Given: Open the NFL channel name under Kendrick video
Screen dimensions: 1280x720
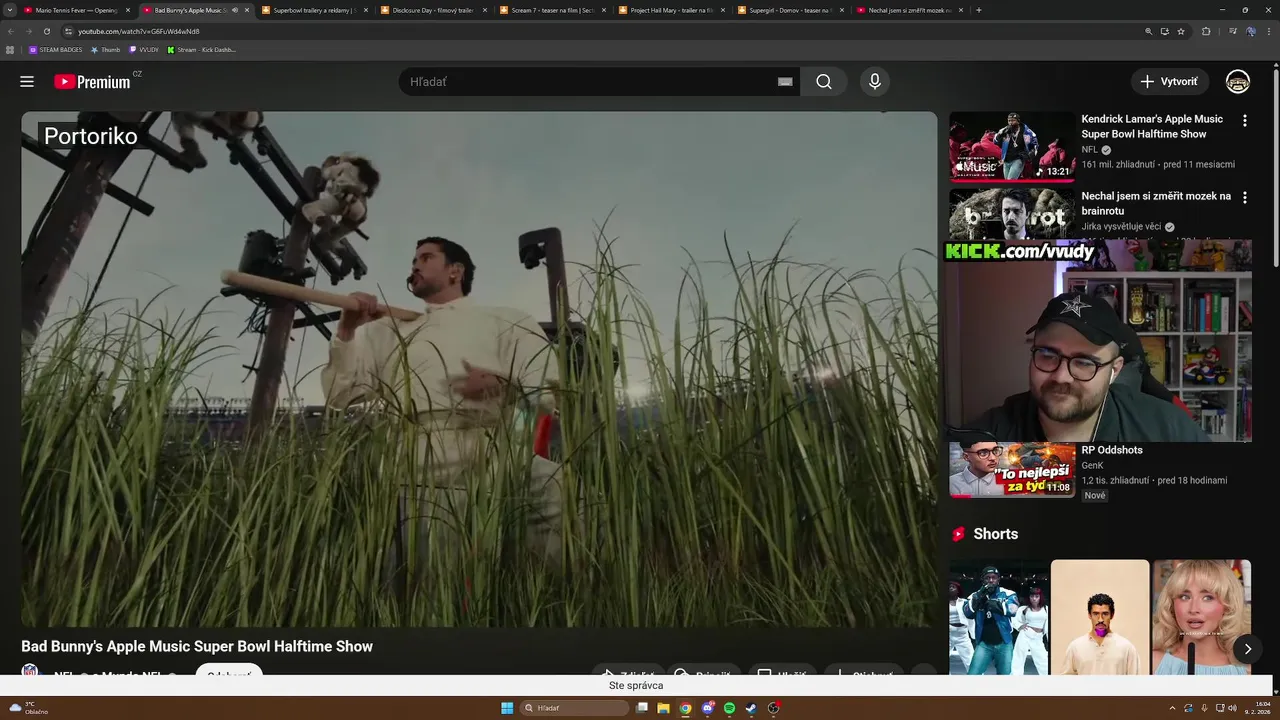Looking at the screenshot, I should click(x=1089, y=150).
